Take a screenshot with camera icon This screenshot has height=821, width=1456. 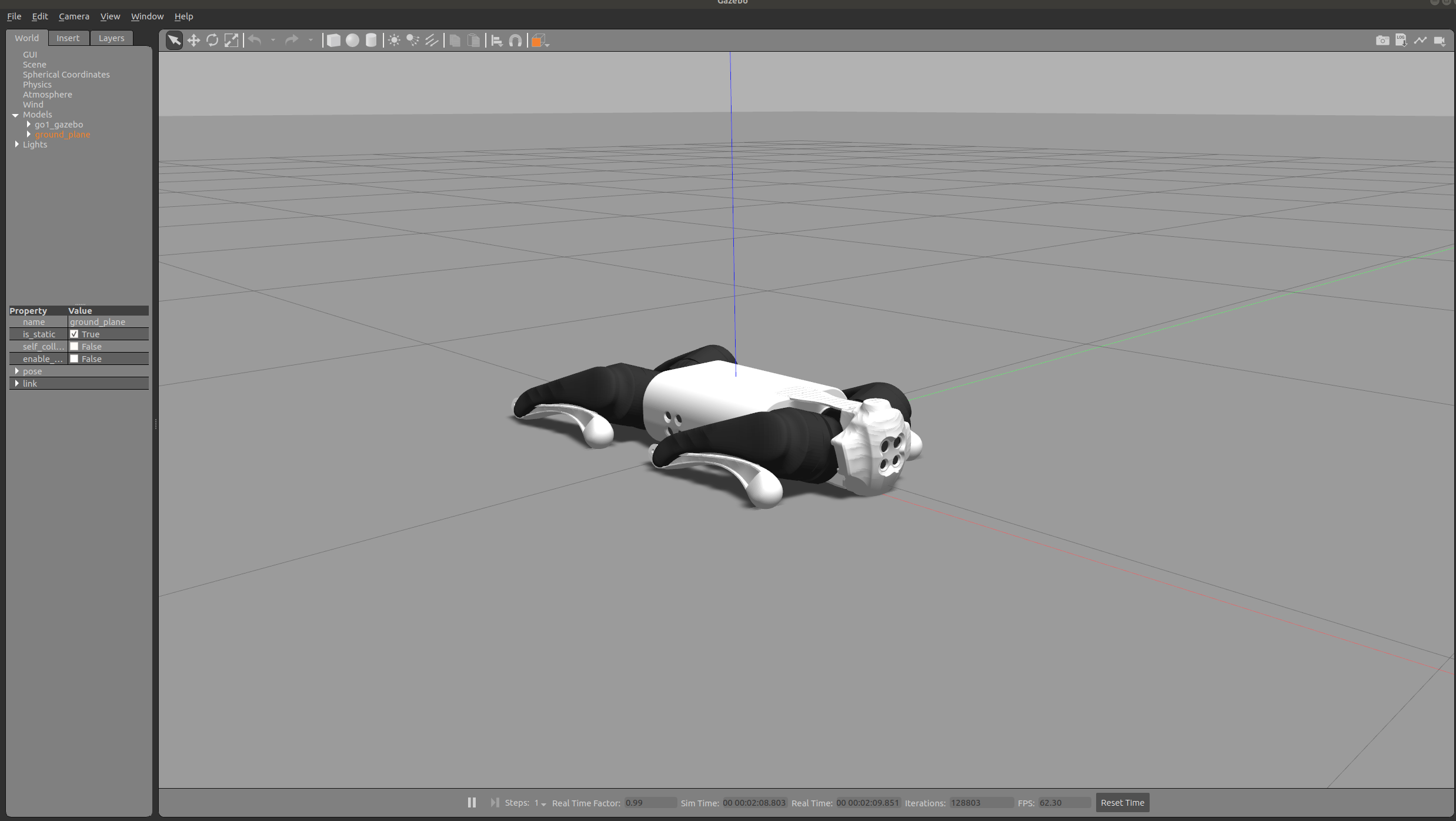pyautogui.click(x=1382, y=40)
